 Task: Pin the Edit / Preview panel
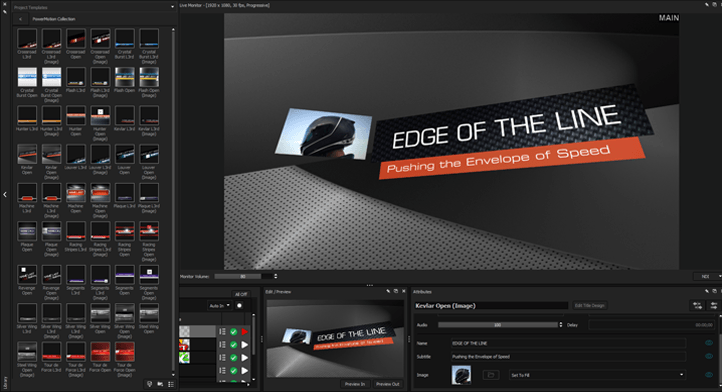click(x=388, y=291)
